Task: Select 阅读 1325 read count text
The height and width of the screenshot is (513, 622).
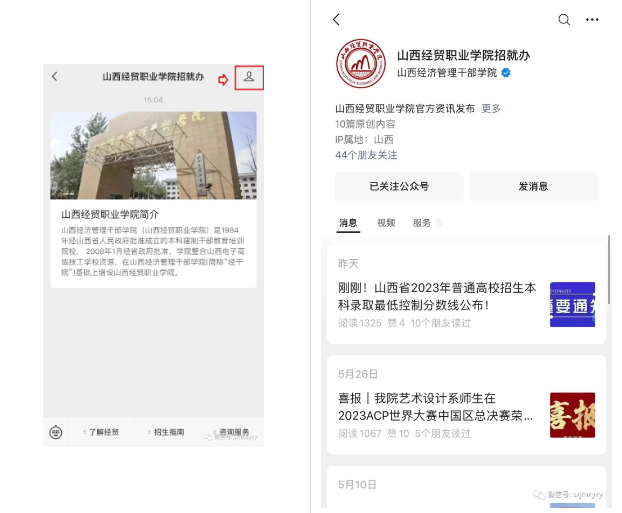Action: (x=359, y=323)
